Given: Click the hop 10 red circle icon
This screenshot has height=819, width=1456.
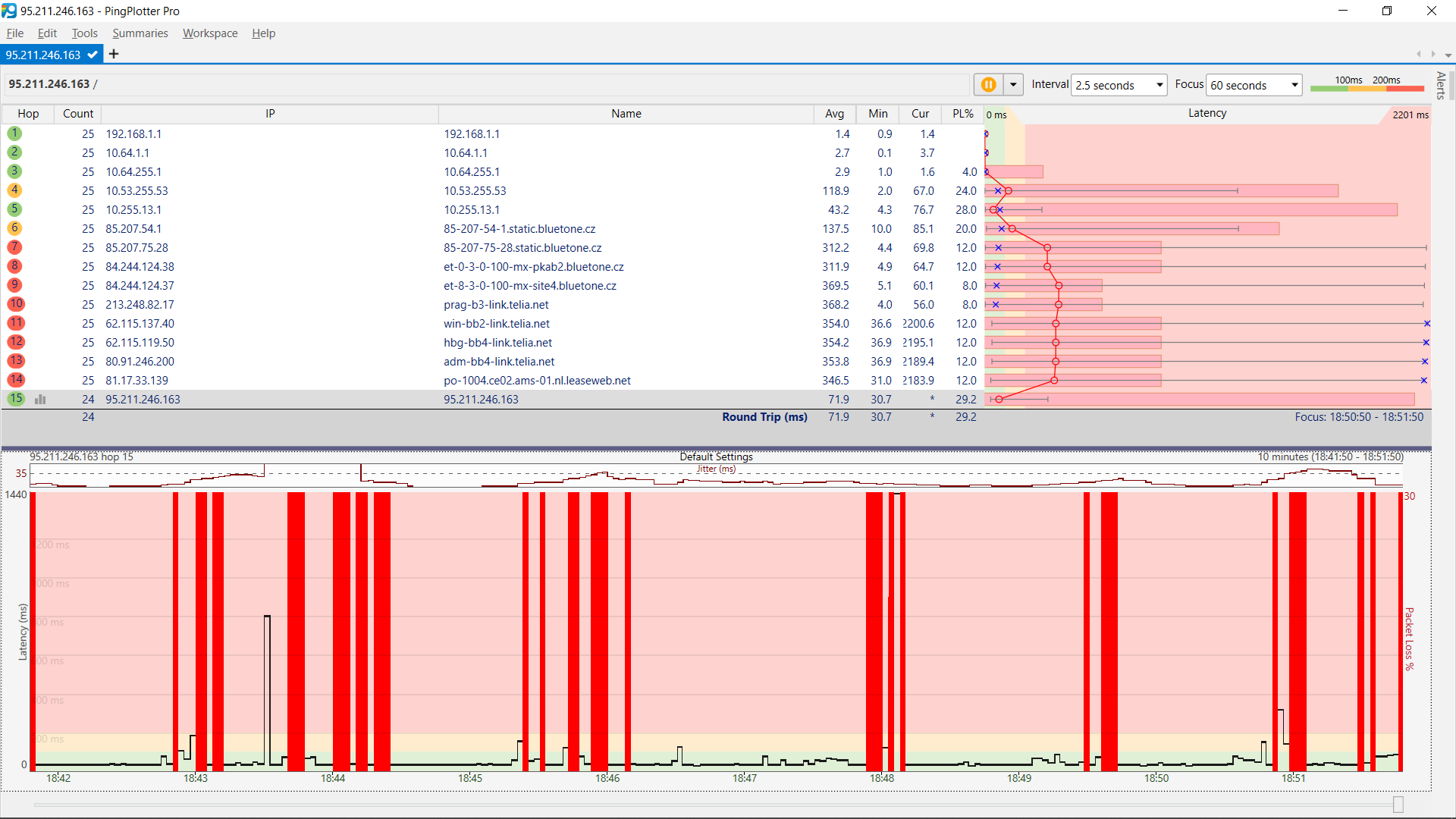Looking at the screenshot, I should point(16,304).
